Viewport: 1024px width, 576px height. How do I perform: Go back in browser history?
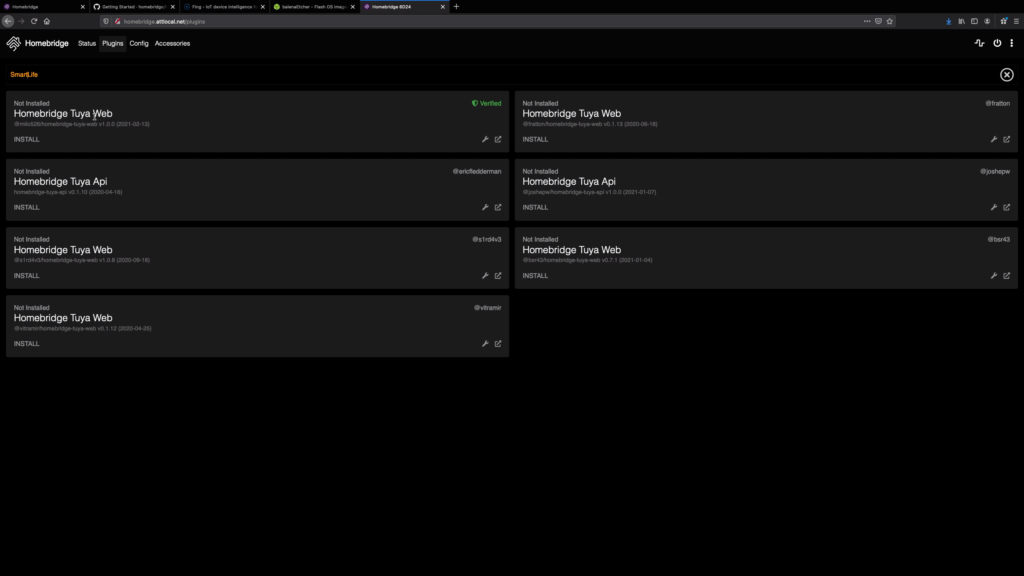(8, 22)
